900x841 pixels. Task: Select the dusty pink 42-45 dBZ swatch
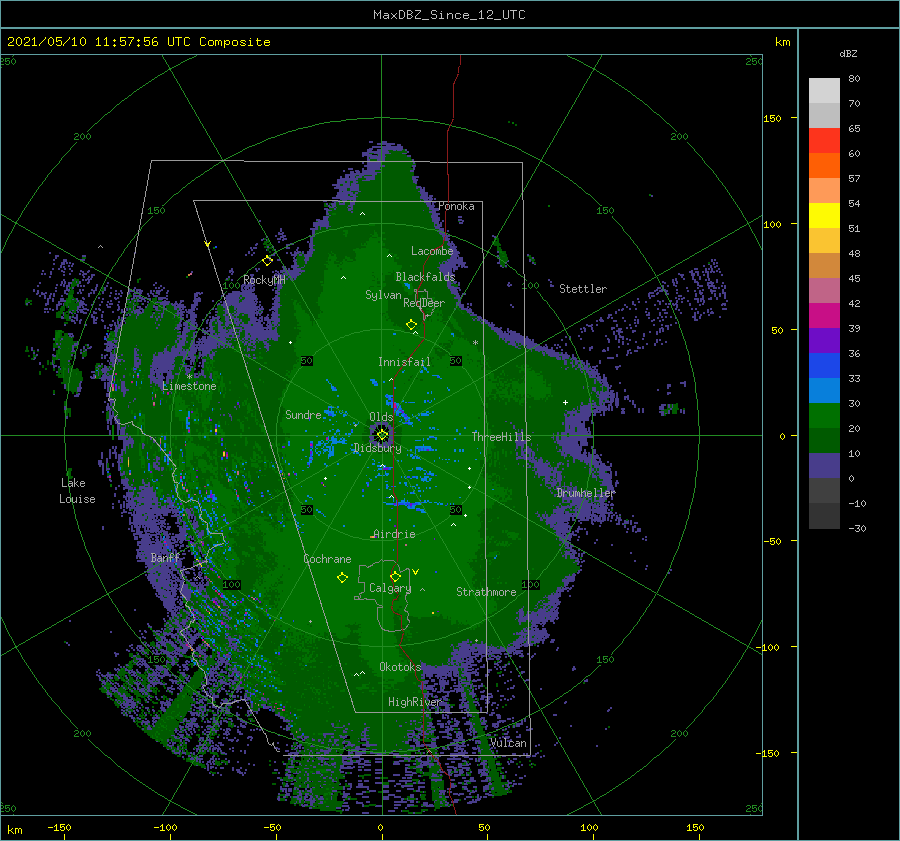(824, 290)
